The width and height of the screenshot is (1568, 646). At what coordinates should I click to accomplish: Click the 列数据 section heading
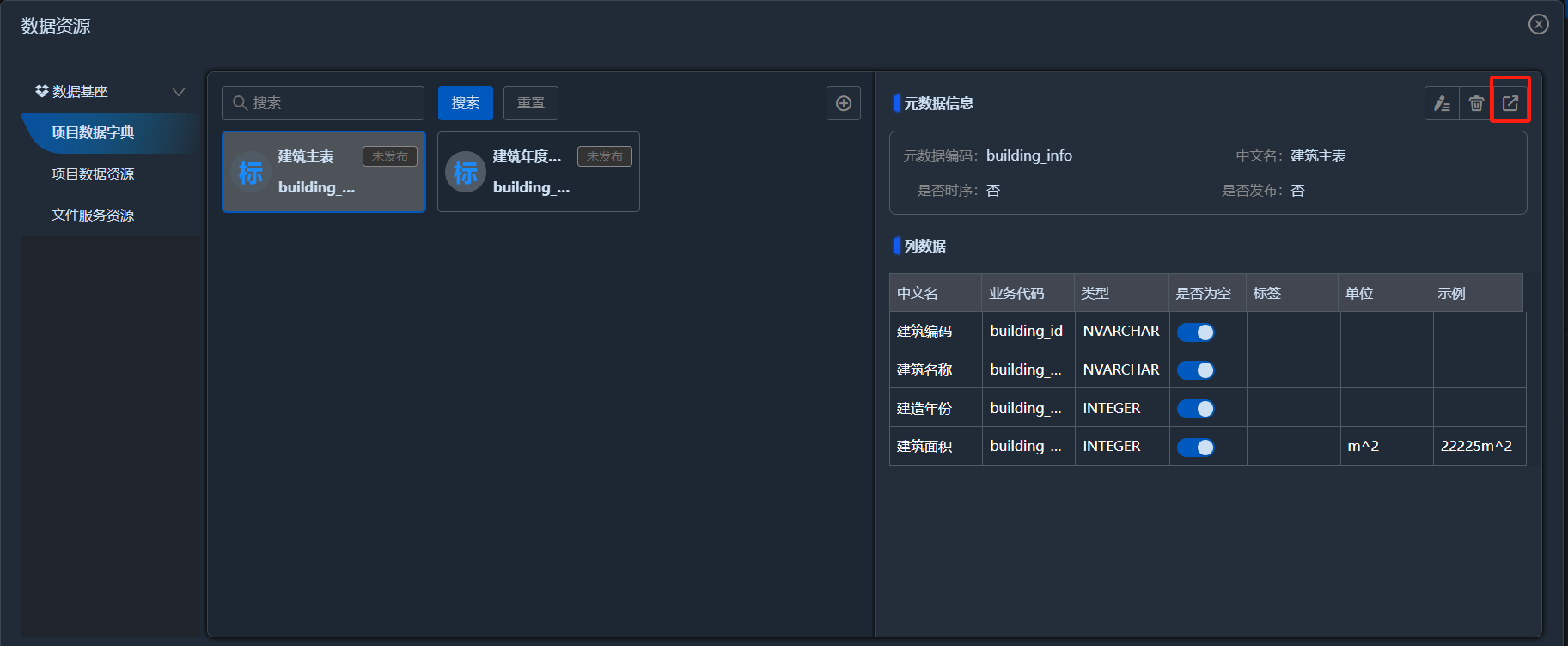point(925,247)
